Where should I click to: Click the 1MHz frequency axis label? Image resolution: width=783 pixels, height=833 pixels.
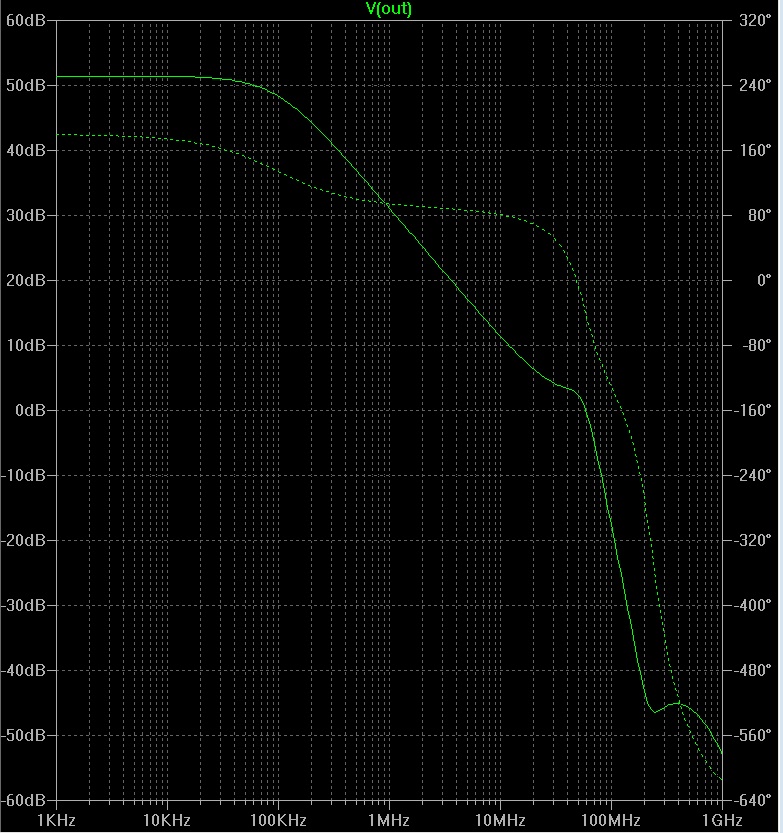tap(389, 821)
